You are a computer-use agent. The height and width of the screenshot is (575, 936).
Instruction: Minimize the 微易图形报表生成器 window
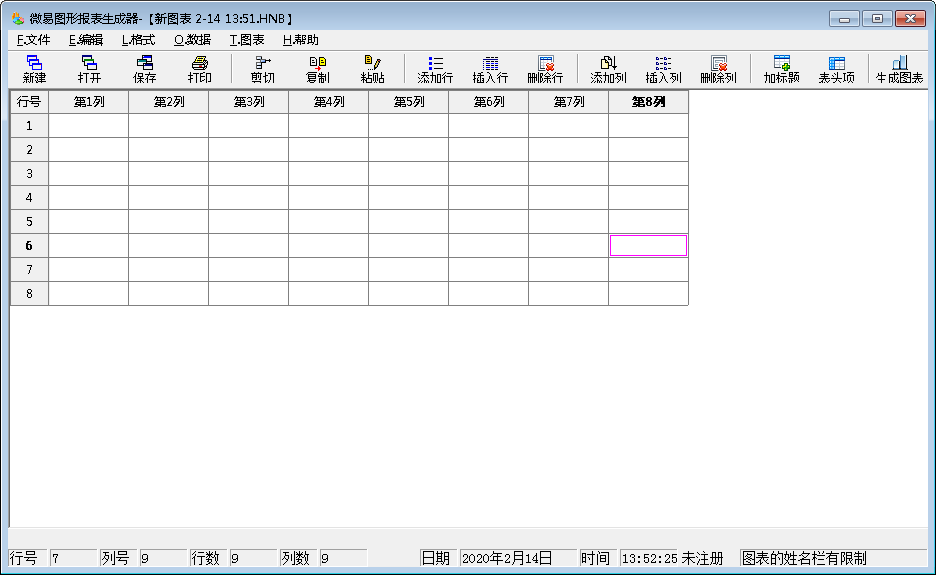[x=844, y=19]
